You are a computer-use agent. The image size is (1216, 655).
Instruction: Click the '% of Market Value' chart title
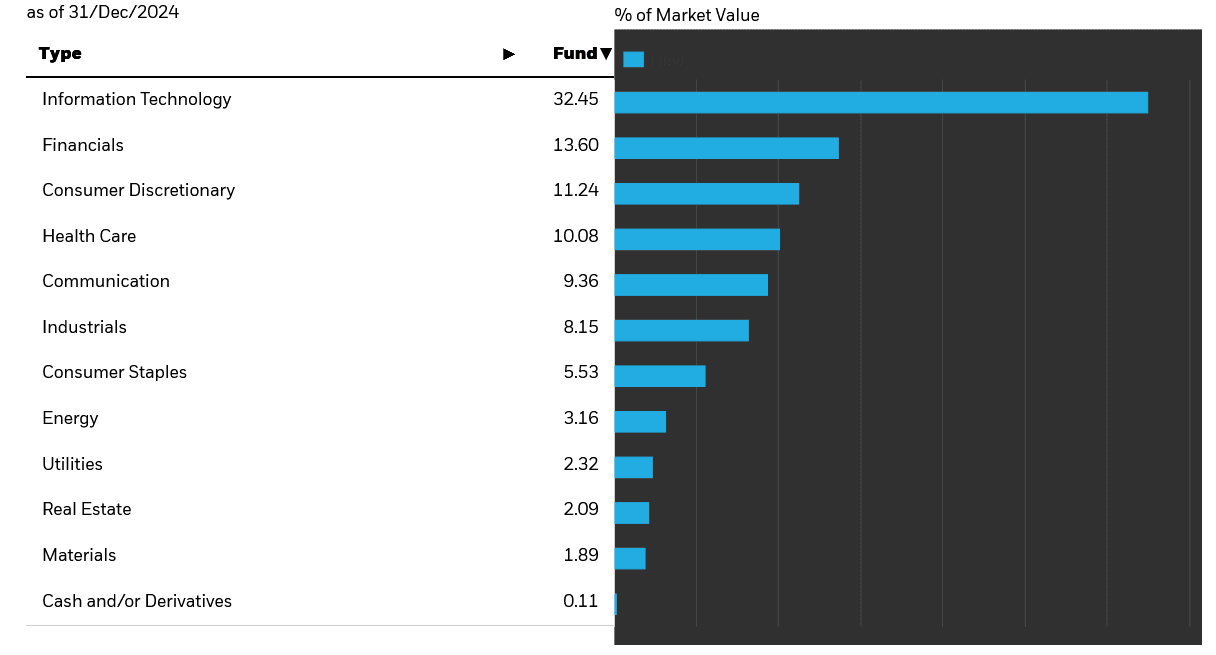pos(686,15)
